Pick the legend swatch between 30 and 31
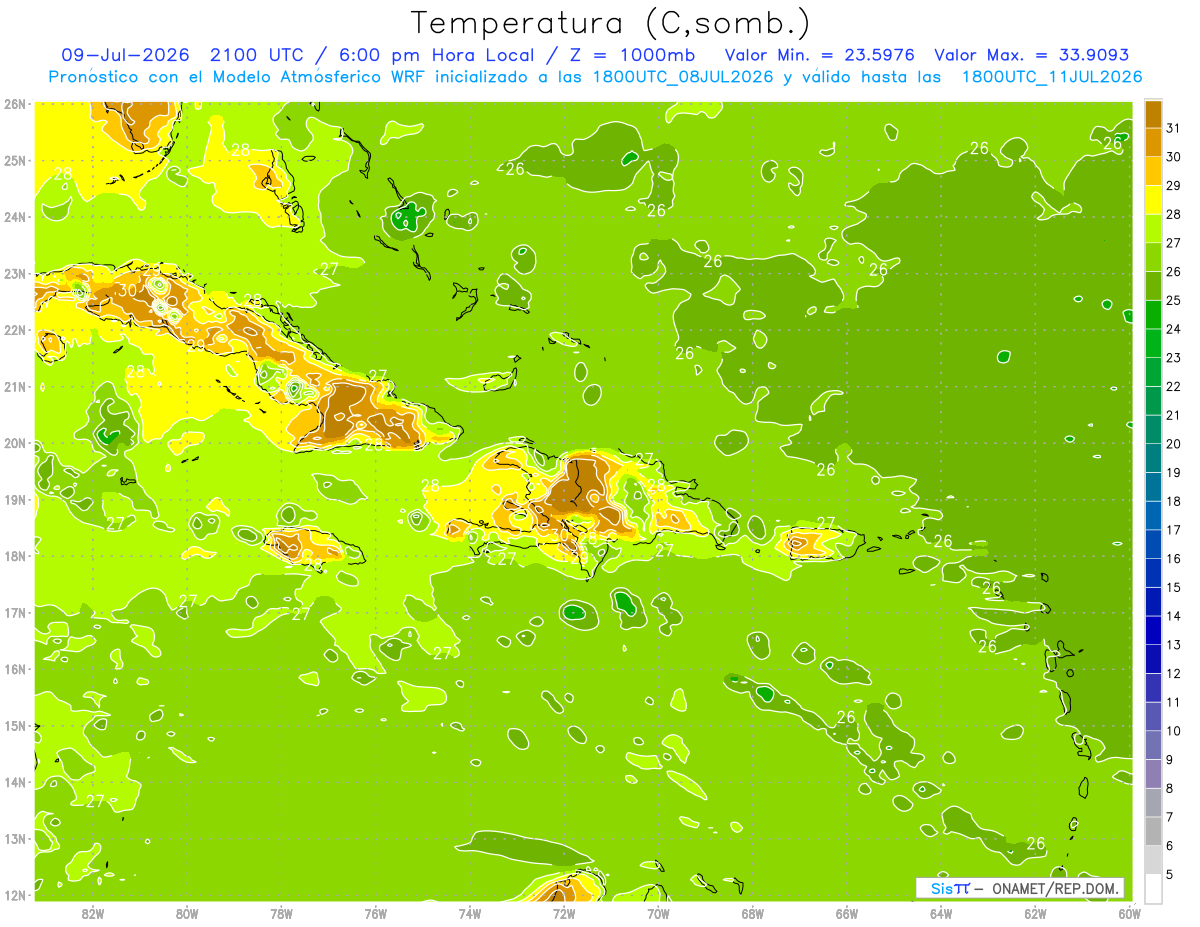The image size is (1200, 927). coord(1153,141)
